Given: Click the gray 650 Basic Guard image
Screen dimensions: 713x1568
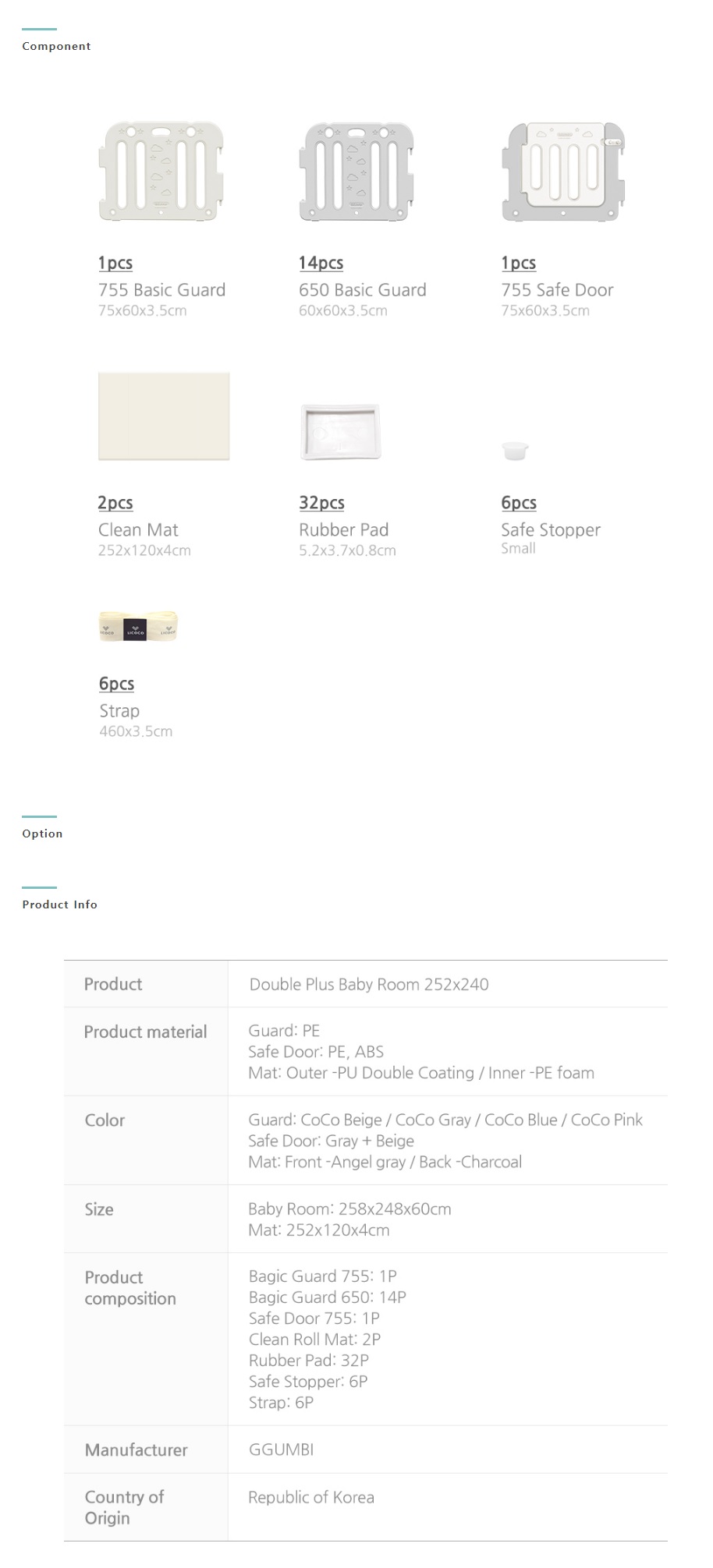Looking at the screenshot, I should point(356,171).
